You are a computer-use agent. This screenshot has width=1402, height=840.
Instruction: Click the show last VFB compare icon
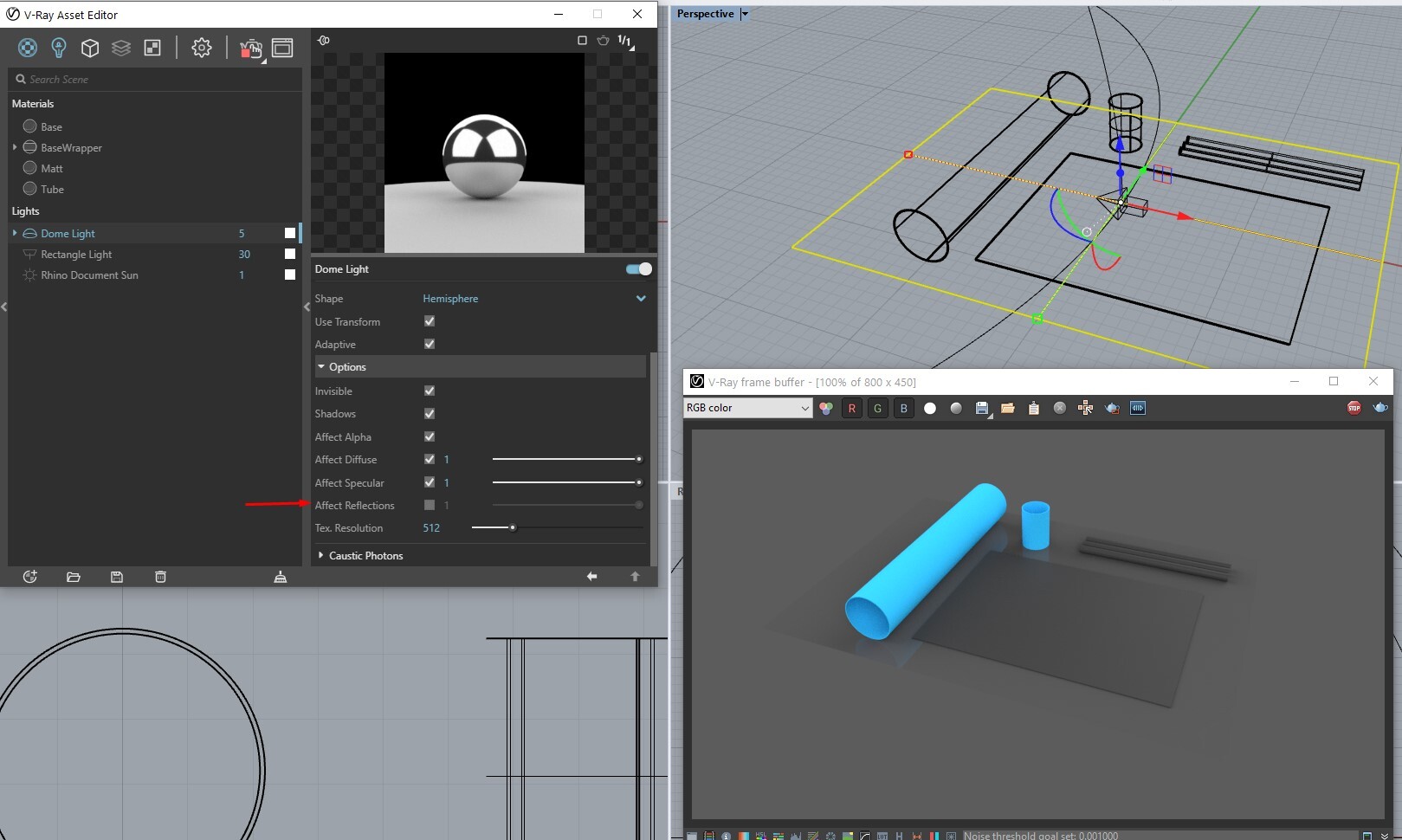[x=1138, y=408]
